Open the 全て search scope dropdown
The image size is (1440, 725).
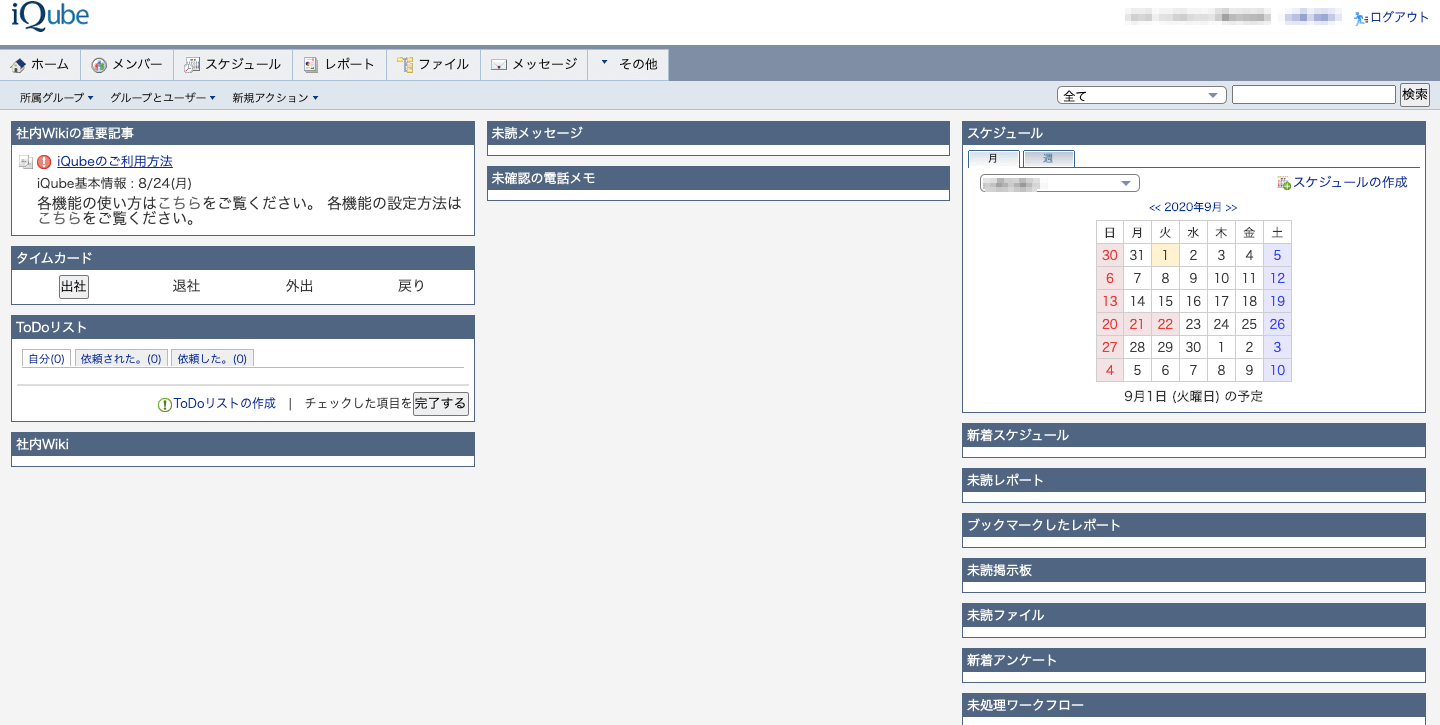pyautogui.click(x=1141, y=96)
